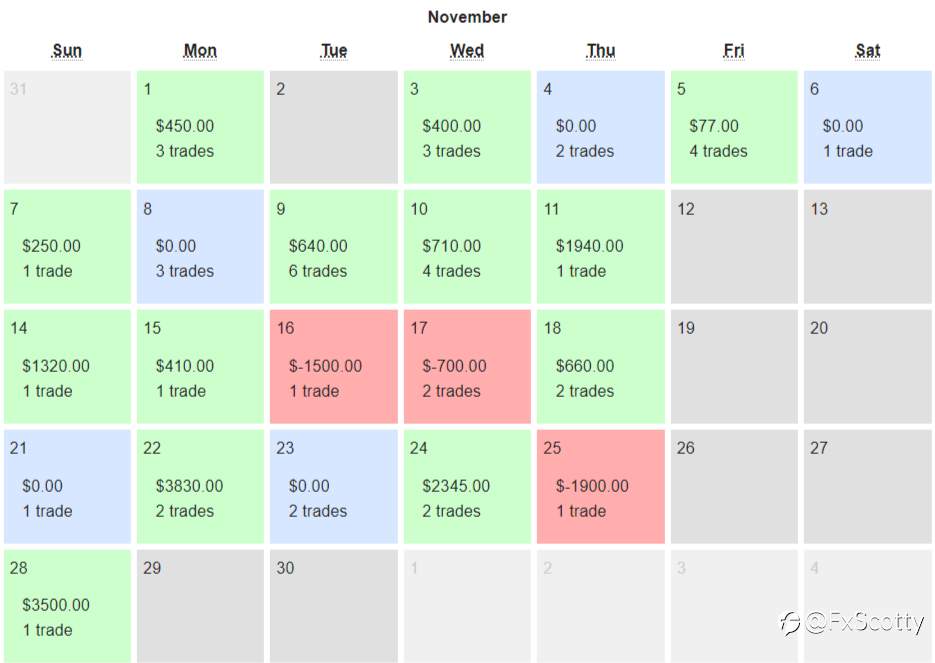Click the Wed column header
This screenshot has width=935, height=663.
pyautogui.click(x=467, y=51)
